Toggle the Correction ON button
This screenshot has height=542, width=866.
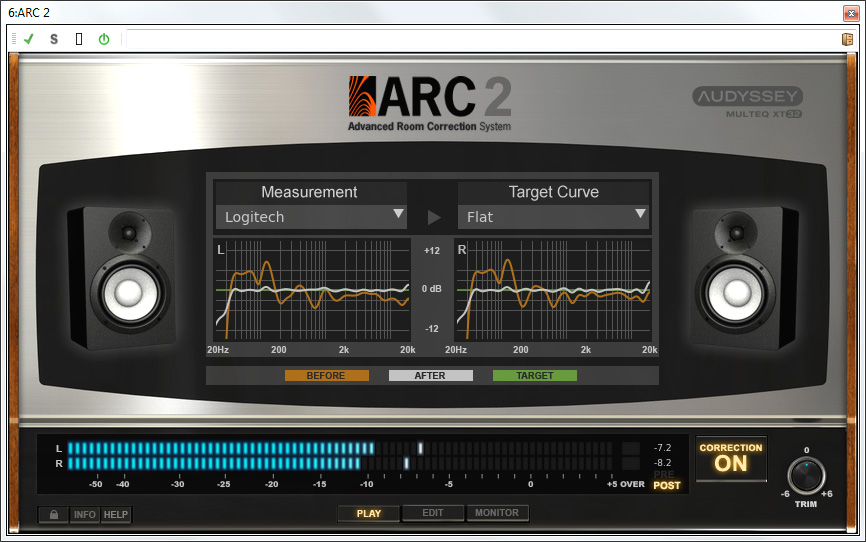coord(731,458)
